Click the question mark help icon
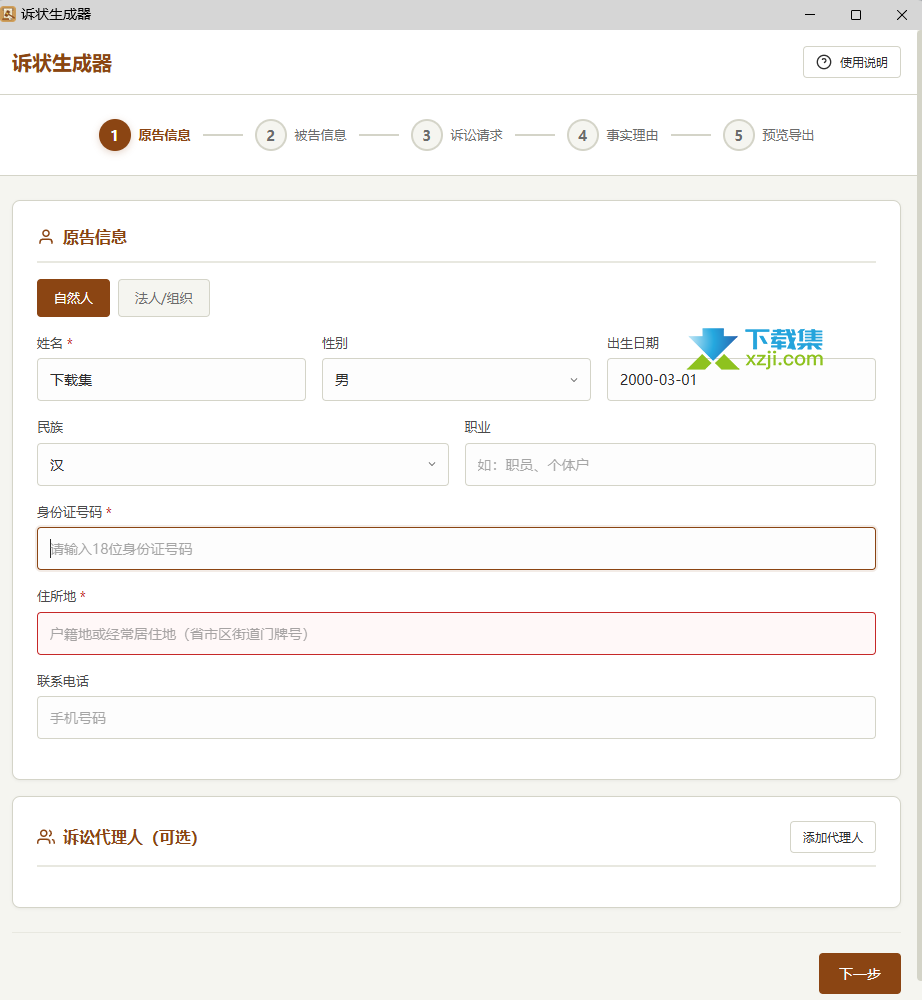This screenshot has width=922, height=1000. 824,62
